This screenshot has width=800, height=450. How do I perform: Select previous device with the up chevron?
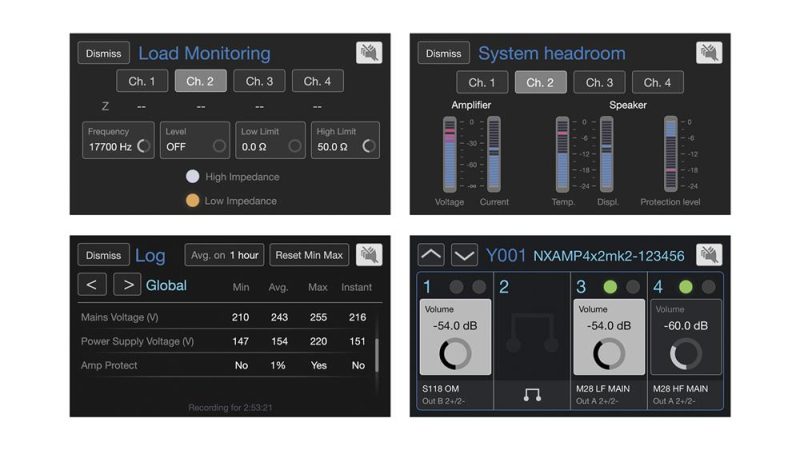pos(431,255)
